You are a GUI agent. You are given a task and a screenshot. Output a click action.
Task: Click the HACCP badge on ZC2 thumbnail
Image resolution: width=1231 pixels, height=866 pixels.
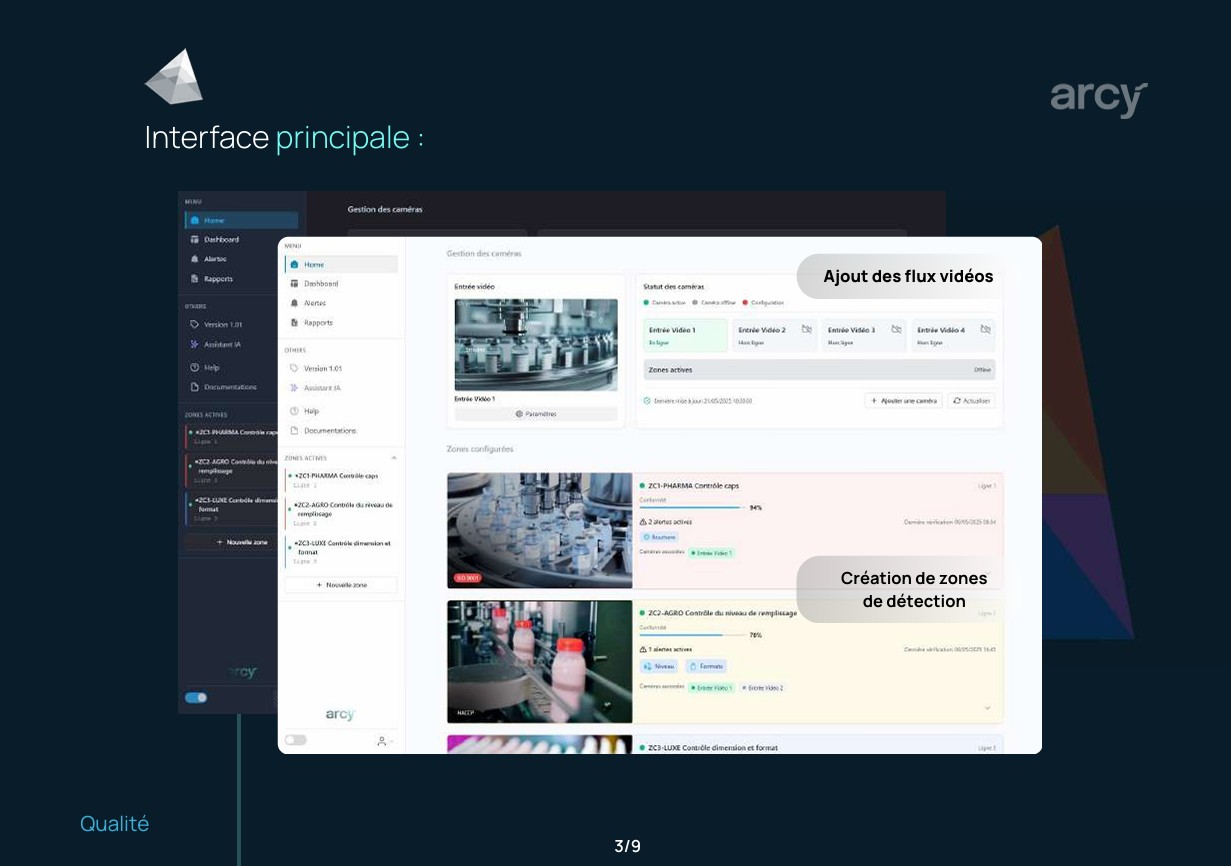[464, 714]
